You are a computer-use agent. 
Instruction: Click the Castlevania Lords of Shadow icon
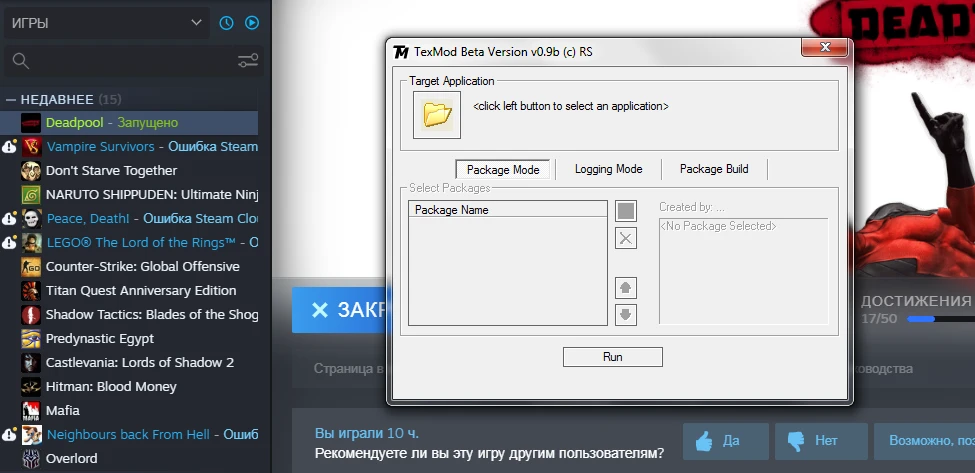pos(31,362)
